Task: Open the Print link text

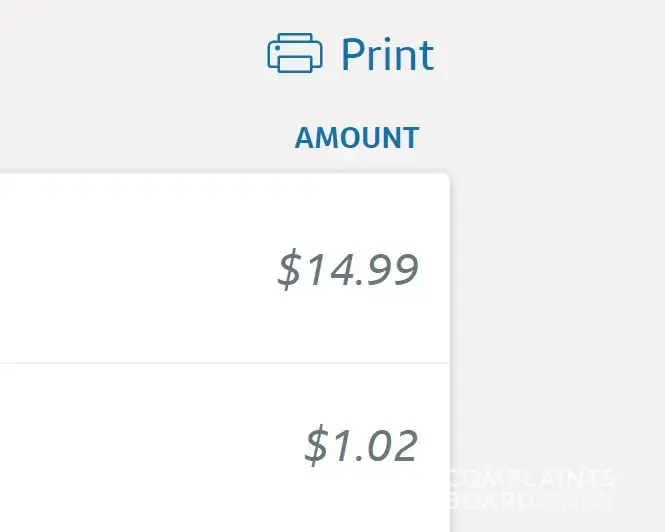Action: 387,55
